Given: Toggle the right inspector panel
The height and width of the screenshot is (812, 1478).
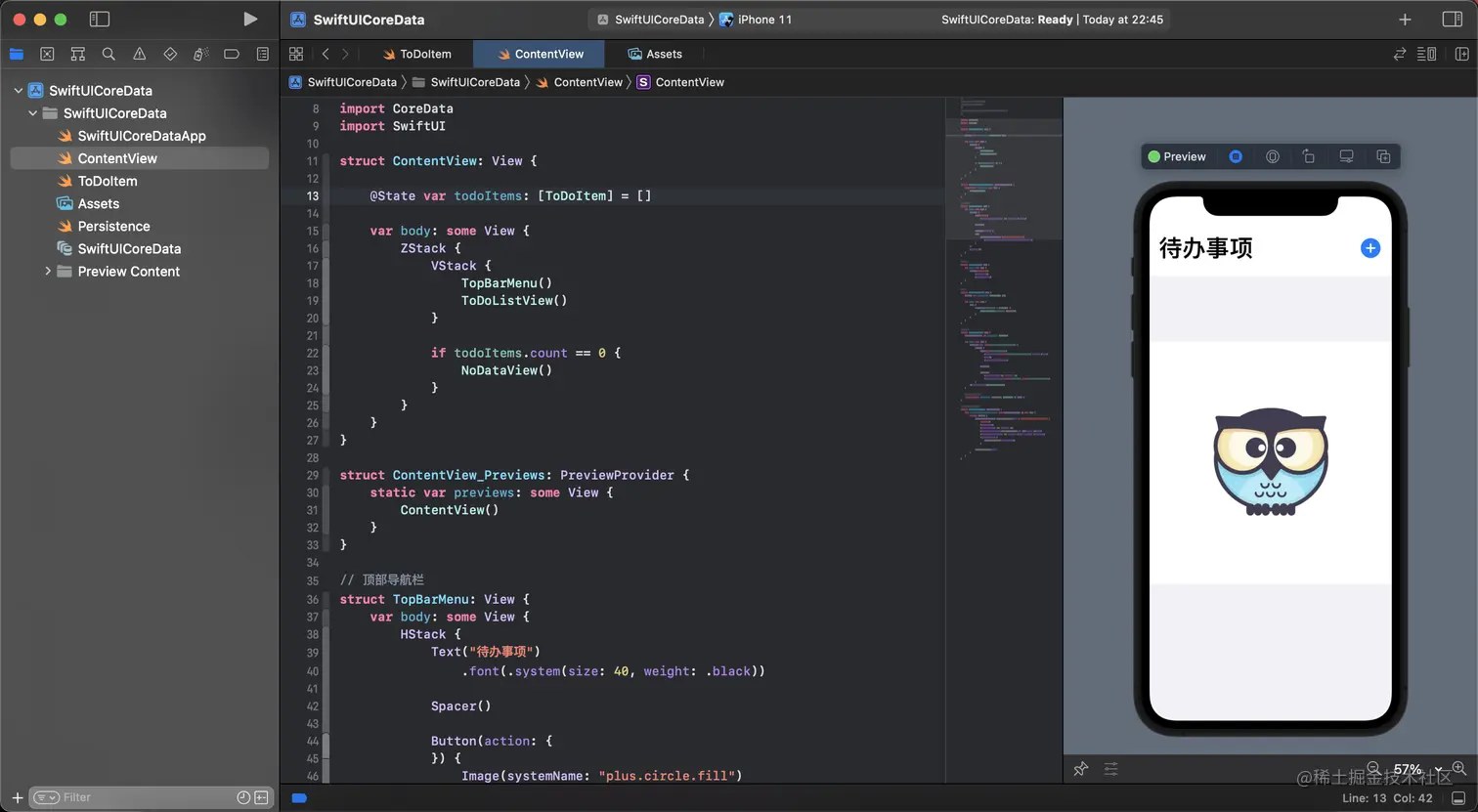Looking at the screenshot, I should [1453, 19].
